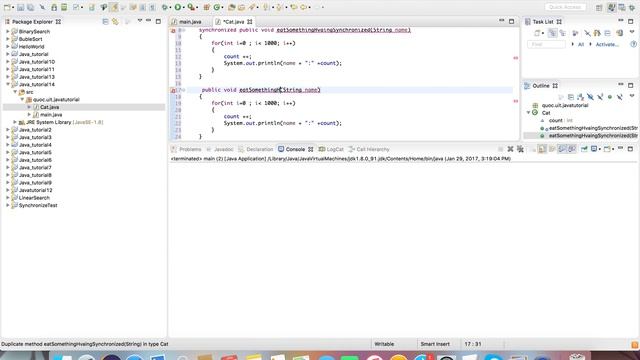Switch to the Java perspective icon
This screenshot has height=360, width=640.
click(611, 8)
